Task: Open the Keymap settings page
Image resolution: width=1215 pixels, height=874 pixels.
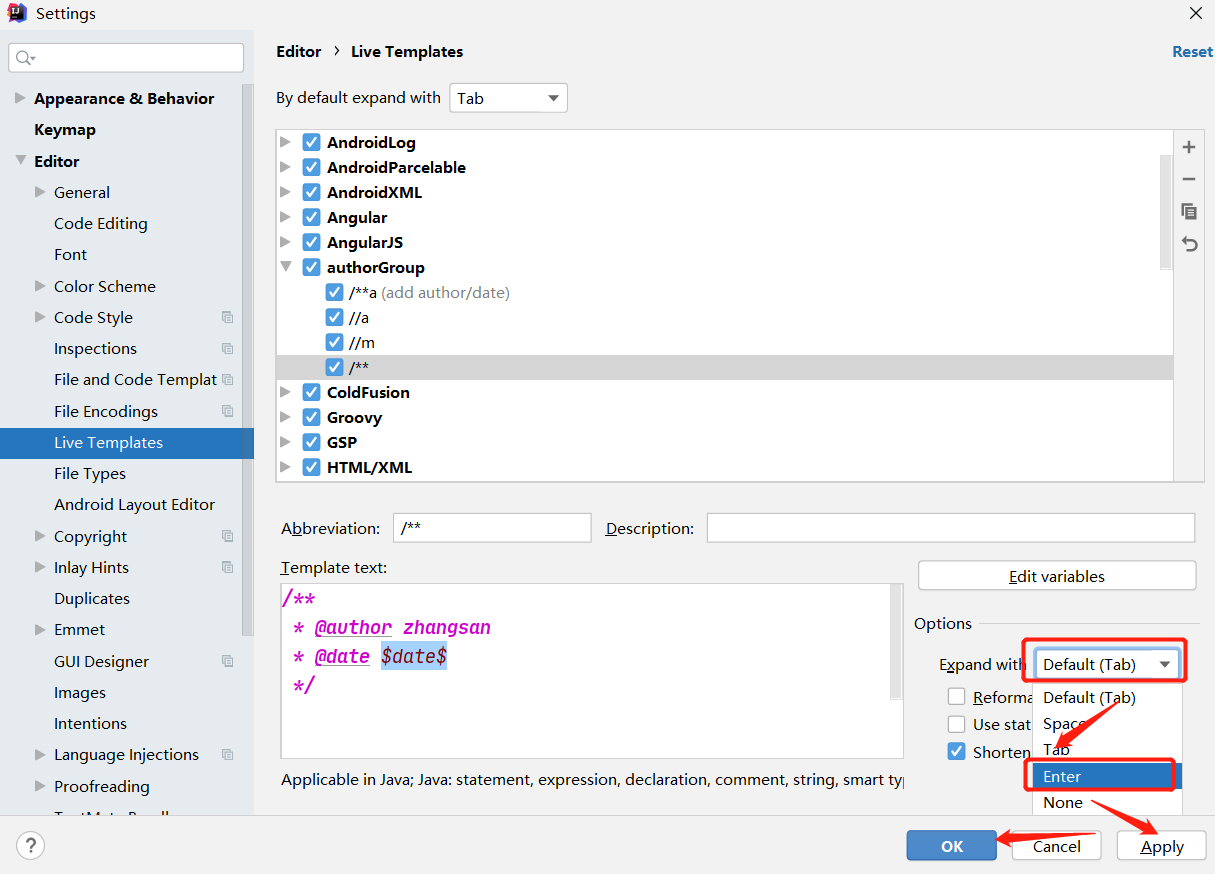Action: (x=65, y=129)
